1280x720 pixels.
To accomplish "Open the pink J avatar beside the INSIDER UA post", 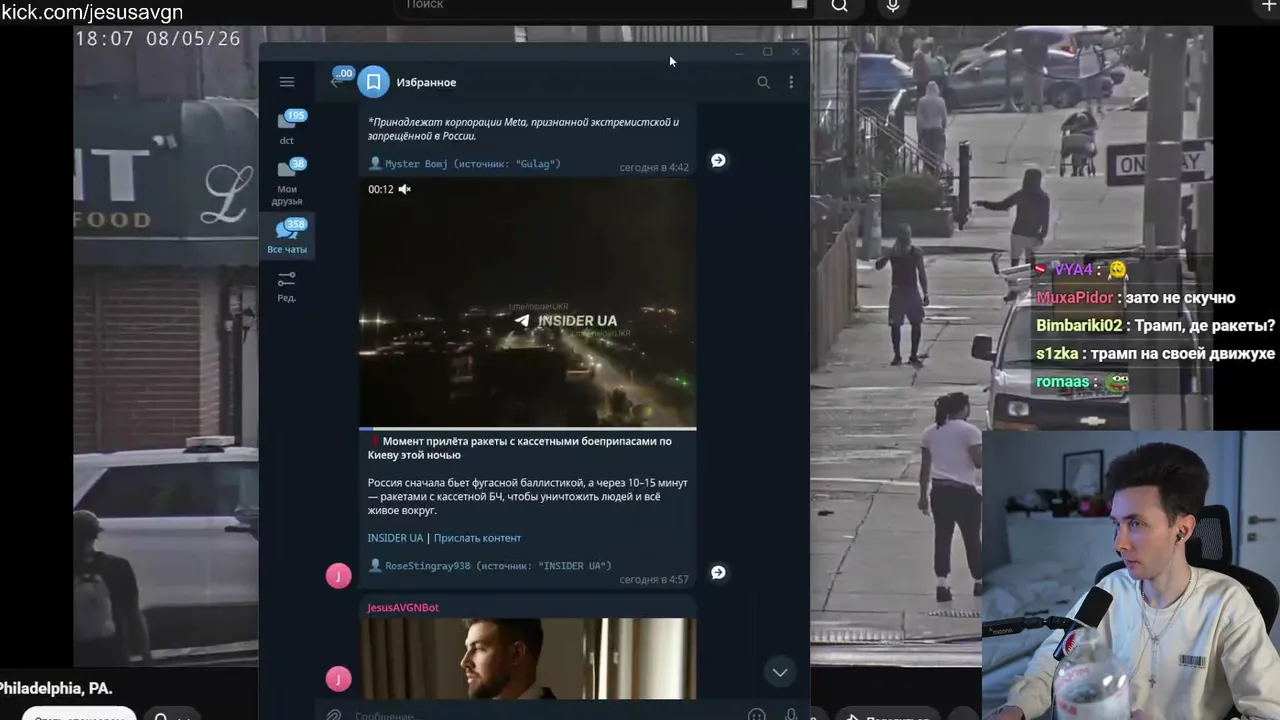I will tap(339, 575).
